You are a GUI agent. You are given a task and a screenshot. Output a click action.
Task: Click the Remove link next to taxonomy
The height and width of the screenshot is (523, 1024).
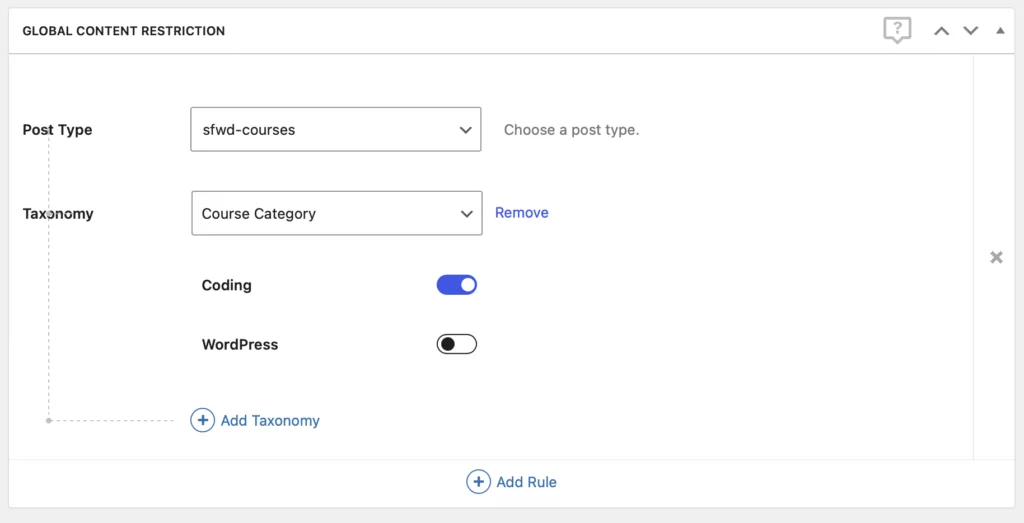522,212
